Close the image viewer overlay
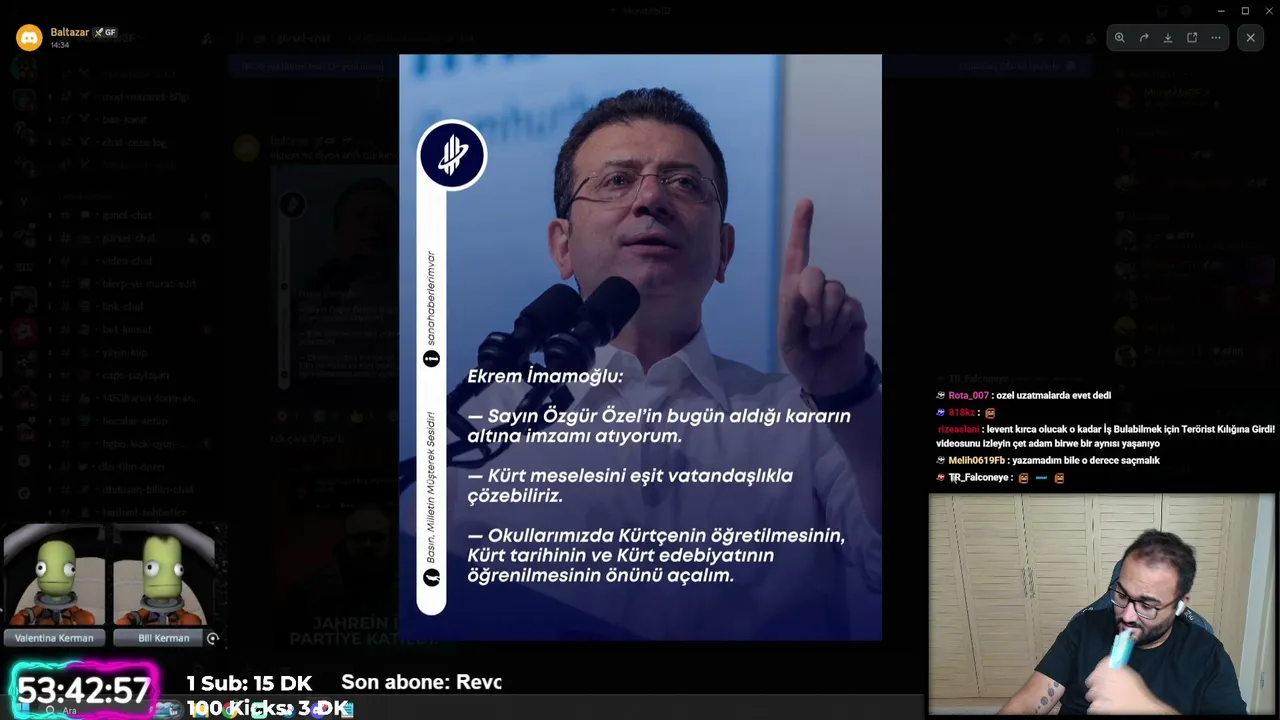 [x=1250, y=38]
